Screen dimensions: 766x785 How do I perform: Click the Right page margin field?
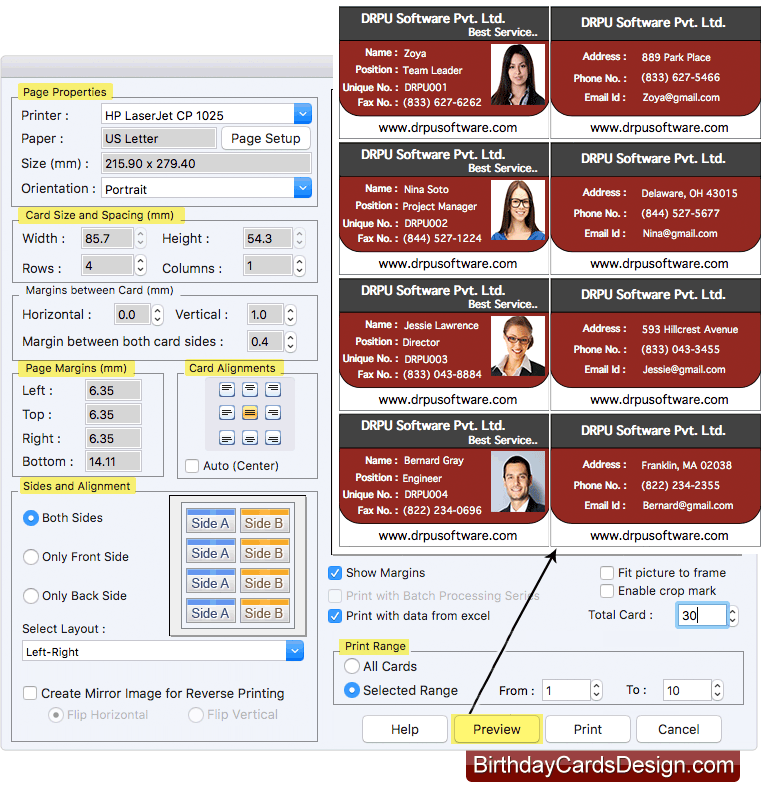(113, 438)
